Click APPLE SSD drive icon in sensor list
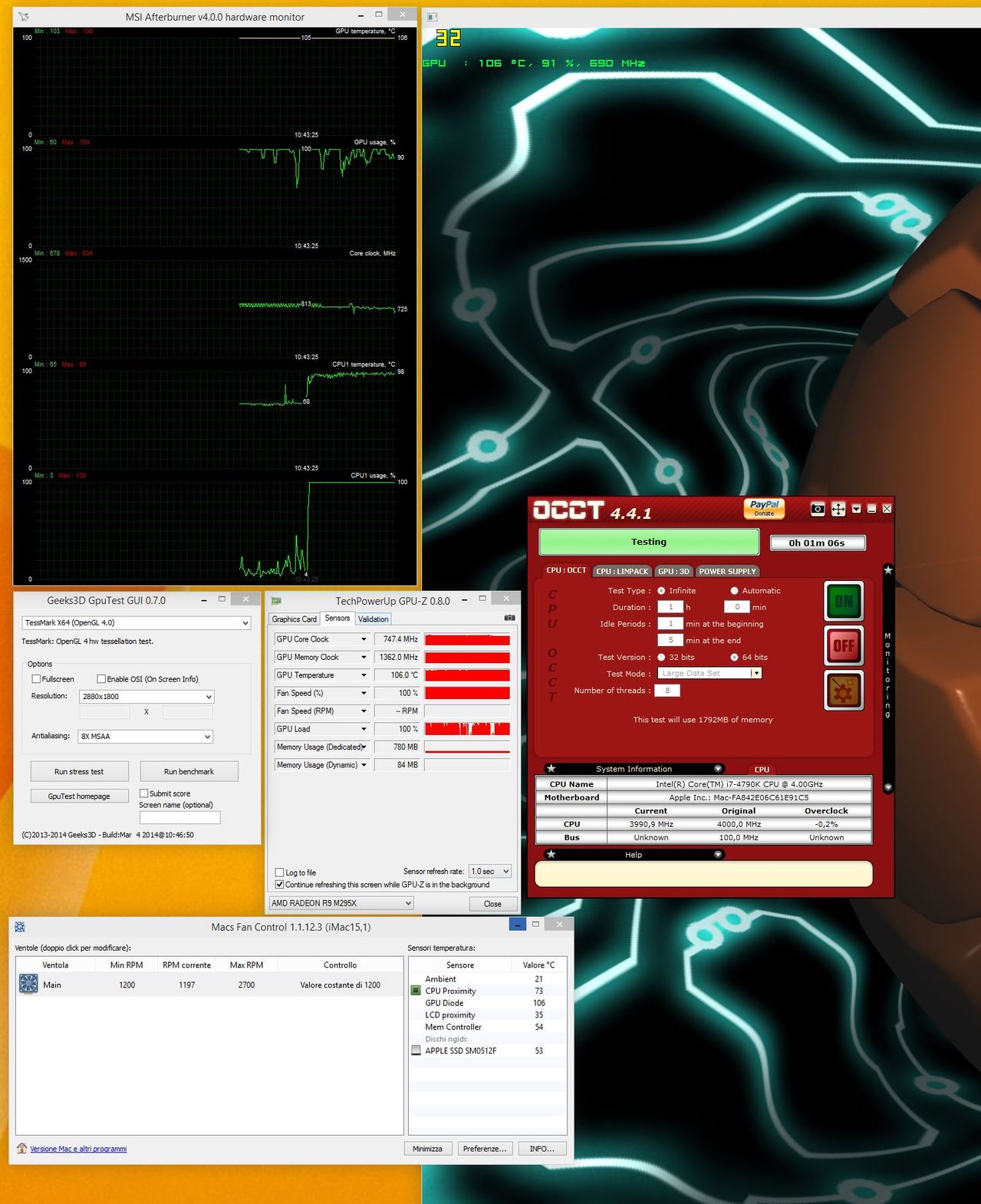This screenshot has width=981, height=1204. point(416,1051)
